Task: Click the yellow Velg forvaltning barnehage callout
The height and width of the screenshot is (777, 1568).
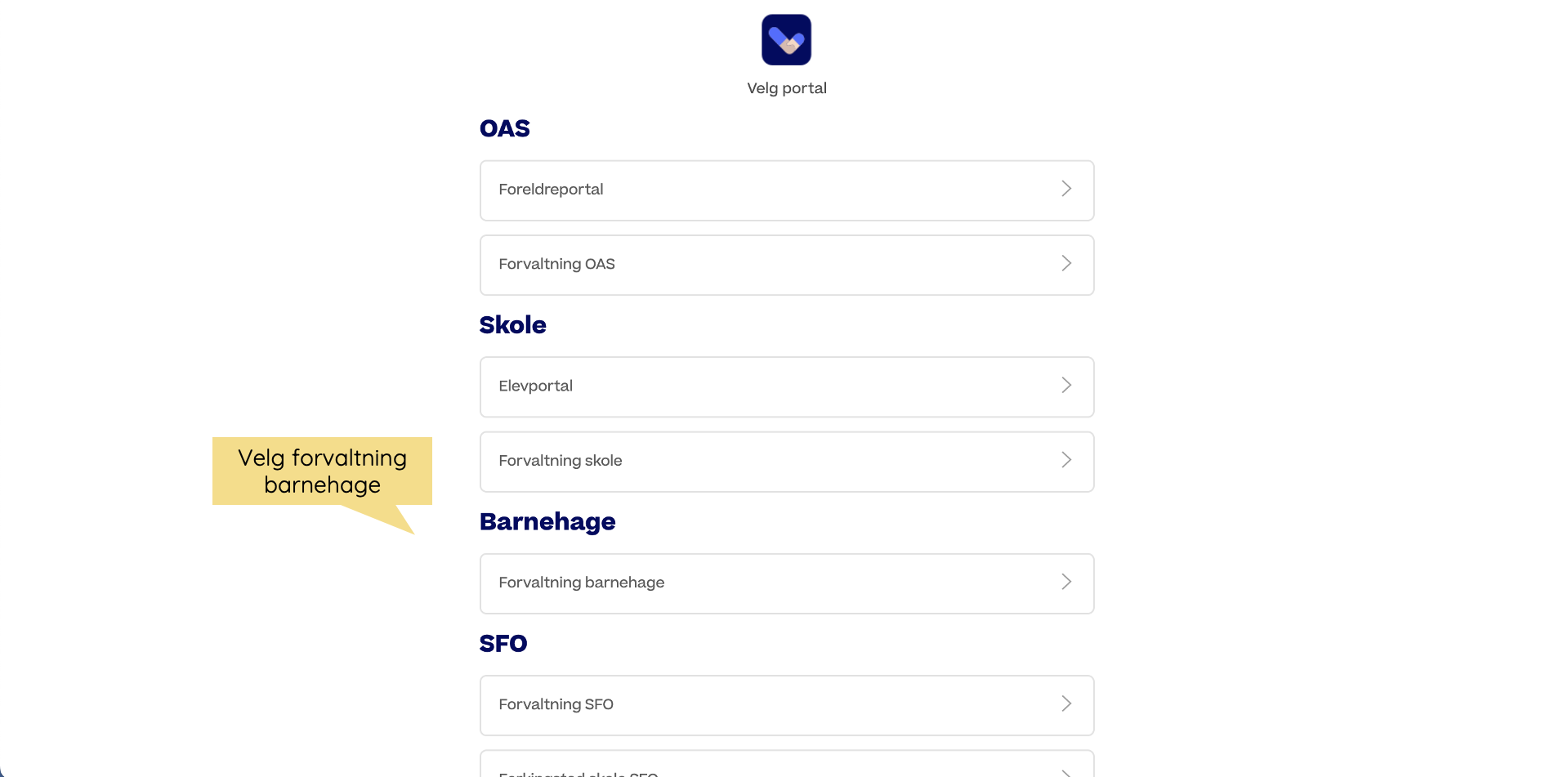Action: [322, 471]
